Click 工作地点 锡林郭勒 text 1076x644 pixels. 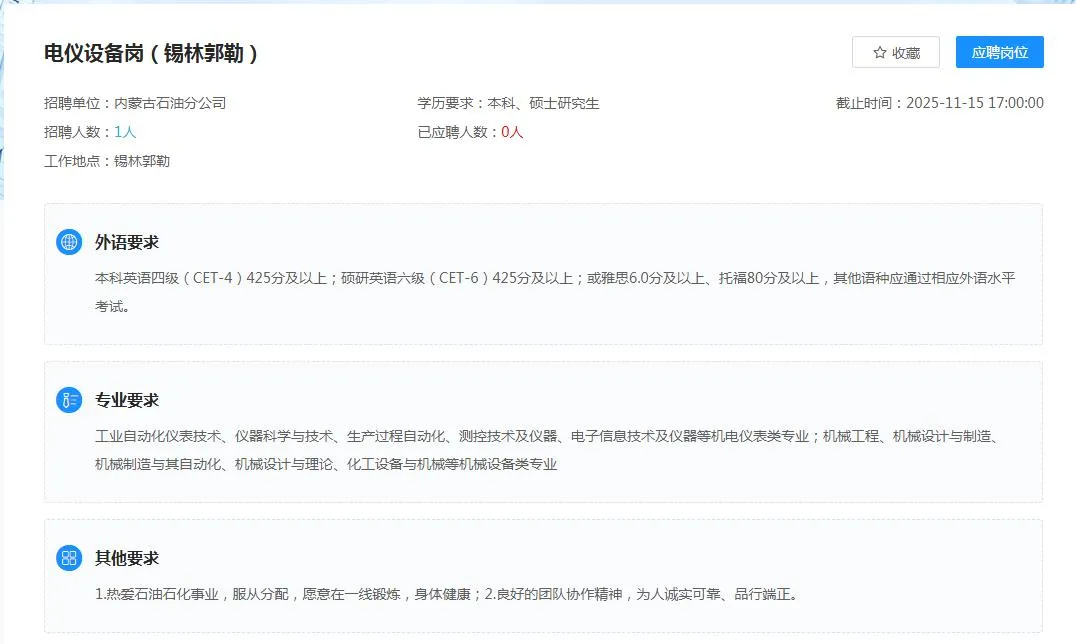(107, 161)
